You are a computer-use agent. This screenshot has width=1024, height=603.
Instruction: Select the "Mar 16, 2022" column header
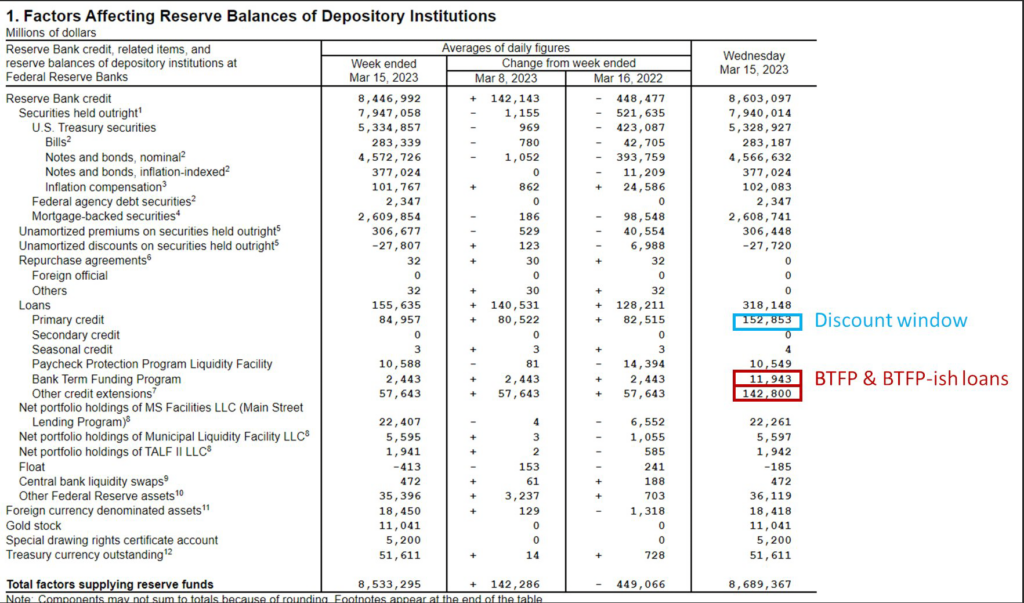(x=627, y=78)
